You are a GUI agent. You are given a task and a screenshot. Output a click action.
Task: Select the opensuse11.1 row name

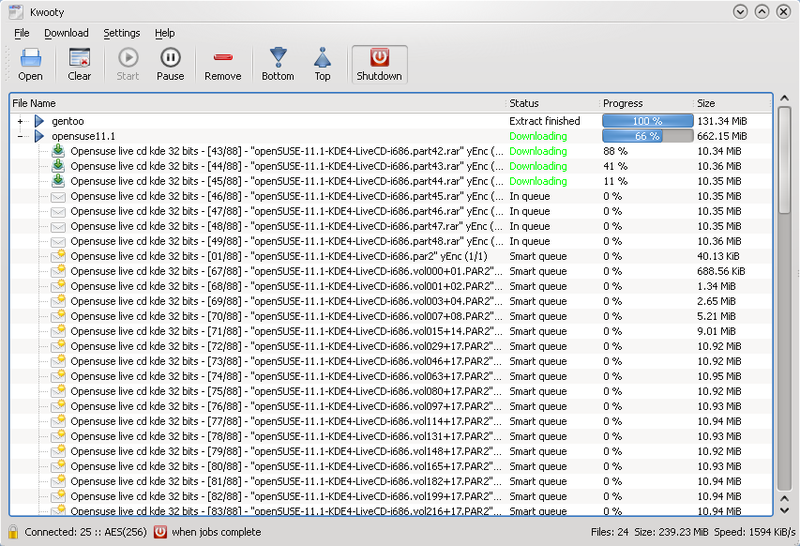click(83, 136)
